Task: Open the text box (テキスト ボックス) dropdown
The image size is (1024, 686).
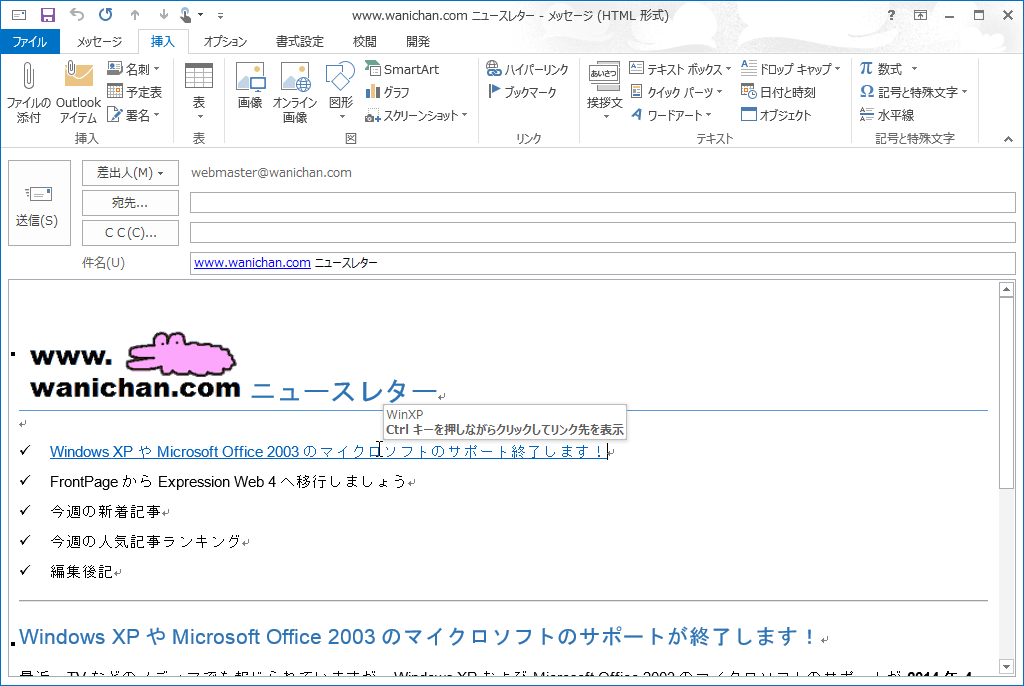Action: [x=680, y=69]
